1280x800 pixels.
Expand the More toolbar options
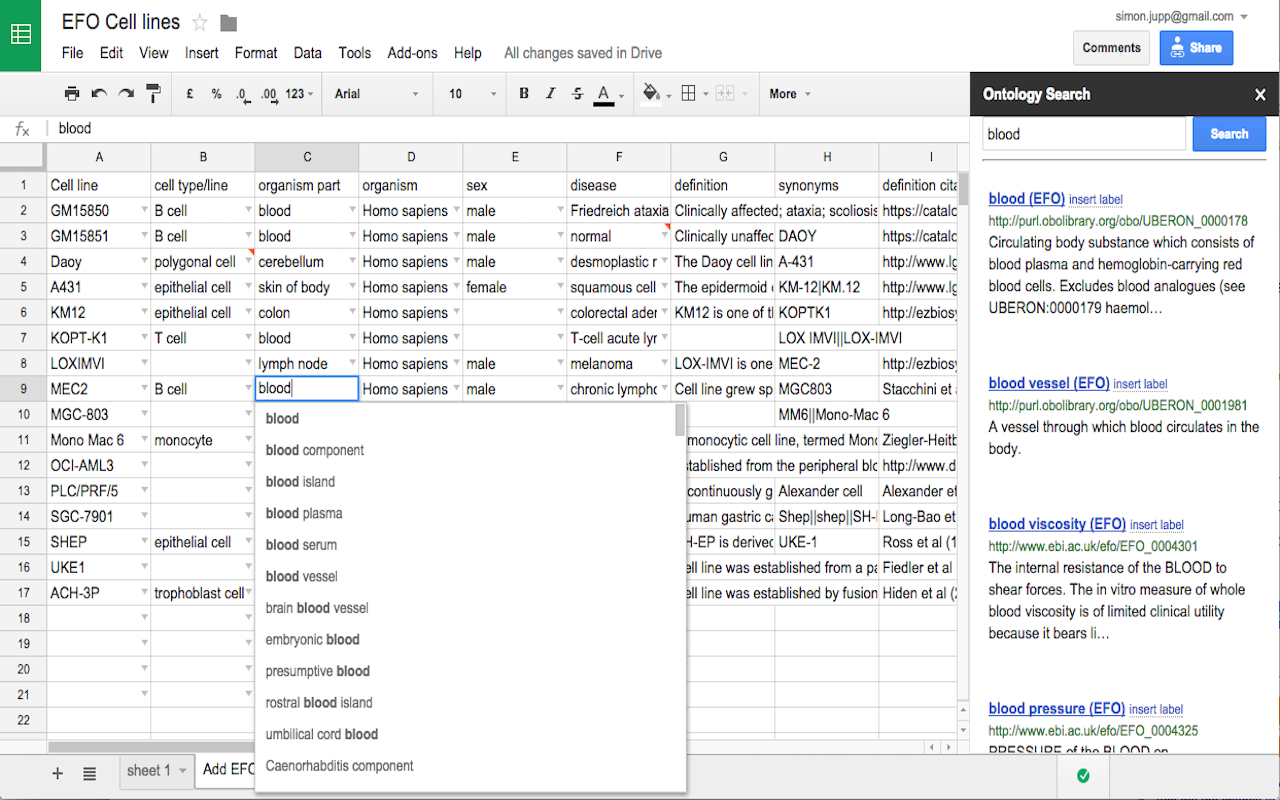click(x=789, y=94)
